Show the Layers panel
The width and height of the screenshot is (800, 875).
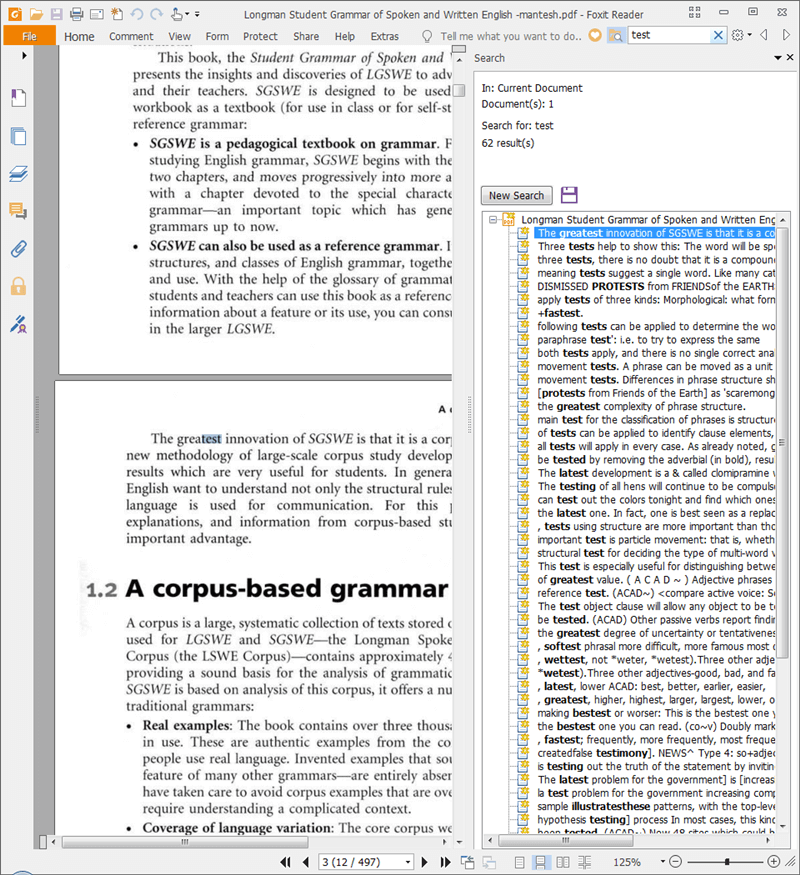pos(18,174)
